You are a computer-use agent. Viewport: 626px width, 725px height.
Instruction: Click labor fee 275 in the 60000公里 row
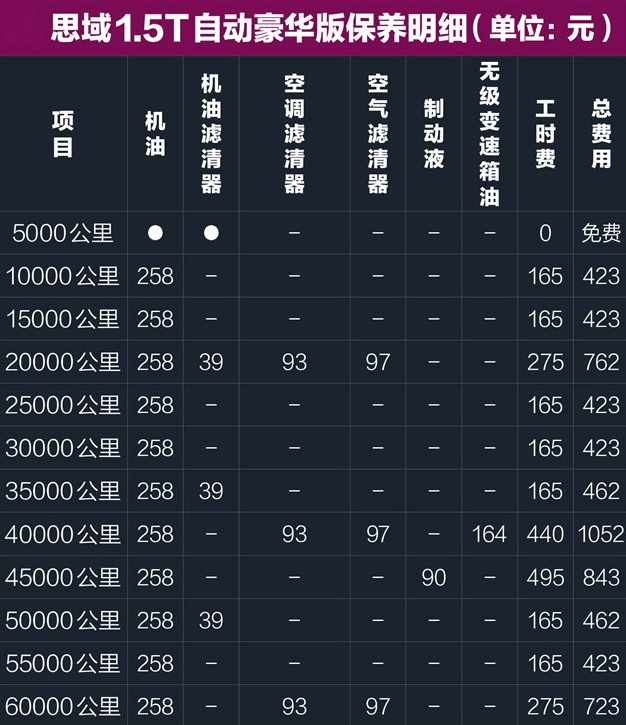(546, 707)
